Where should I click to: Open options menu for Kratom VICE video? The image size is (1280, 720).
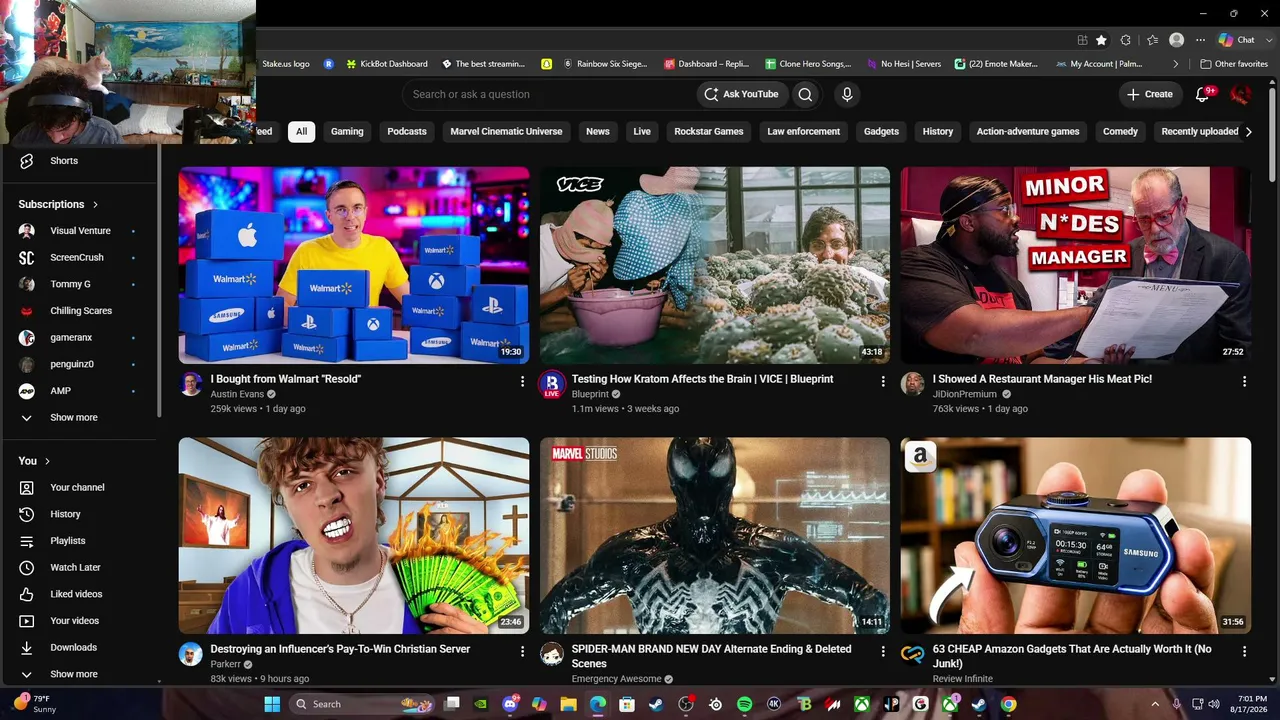(x=883, y=381)
